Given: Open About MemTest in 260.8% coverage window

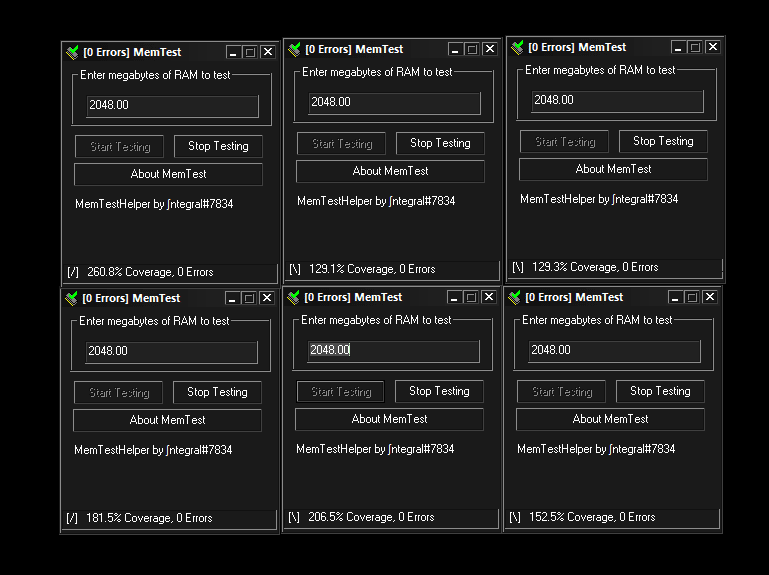Looking at the screenshot, I should 168,174.
